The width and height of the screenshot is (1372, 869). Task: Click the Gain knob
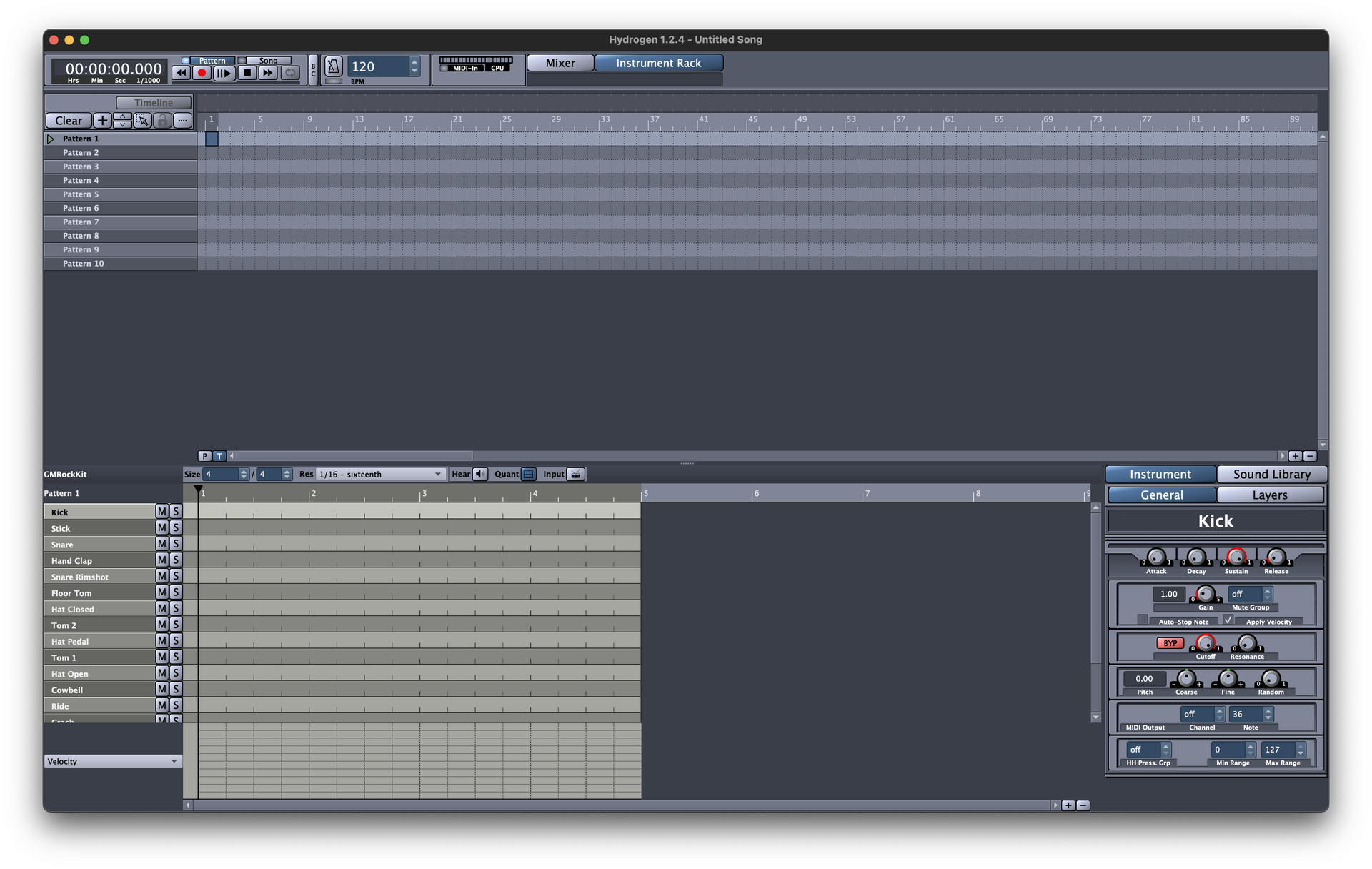click(x=1206, y=594)
